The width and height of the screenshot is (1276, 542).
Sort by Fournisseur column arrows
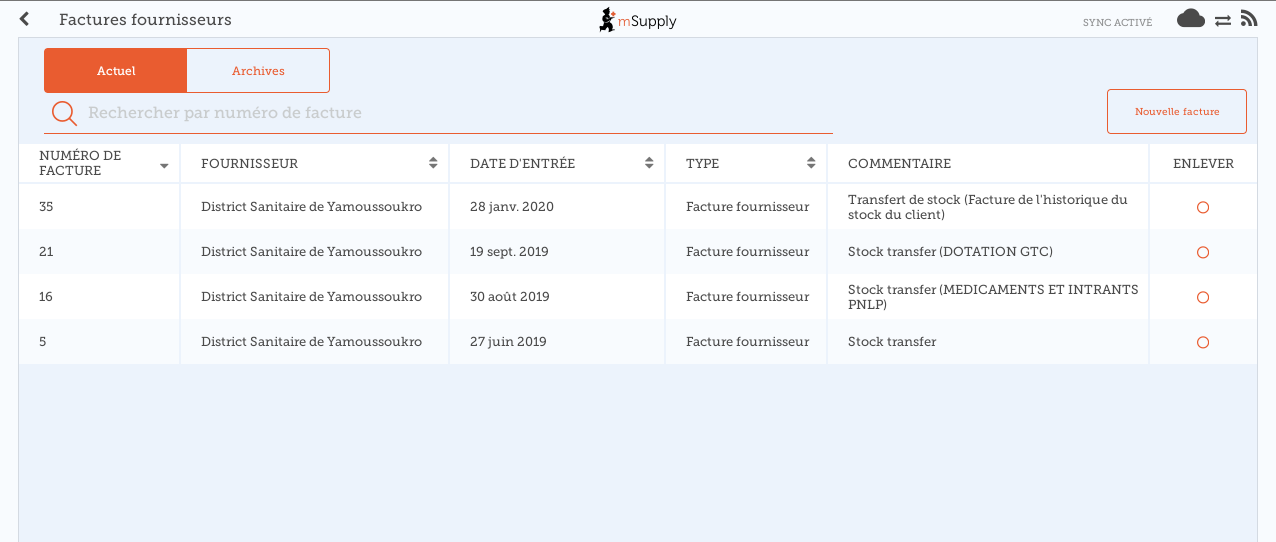click(433, 163)
